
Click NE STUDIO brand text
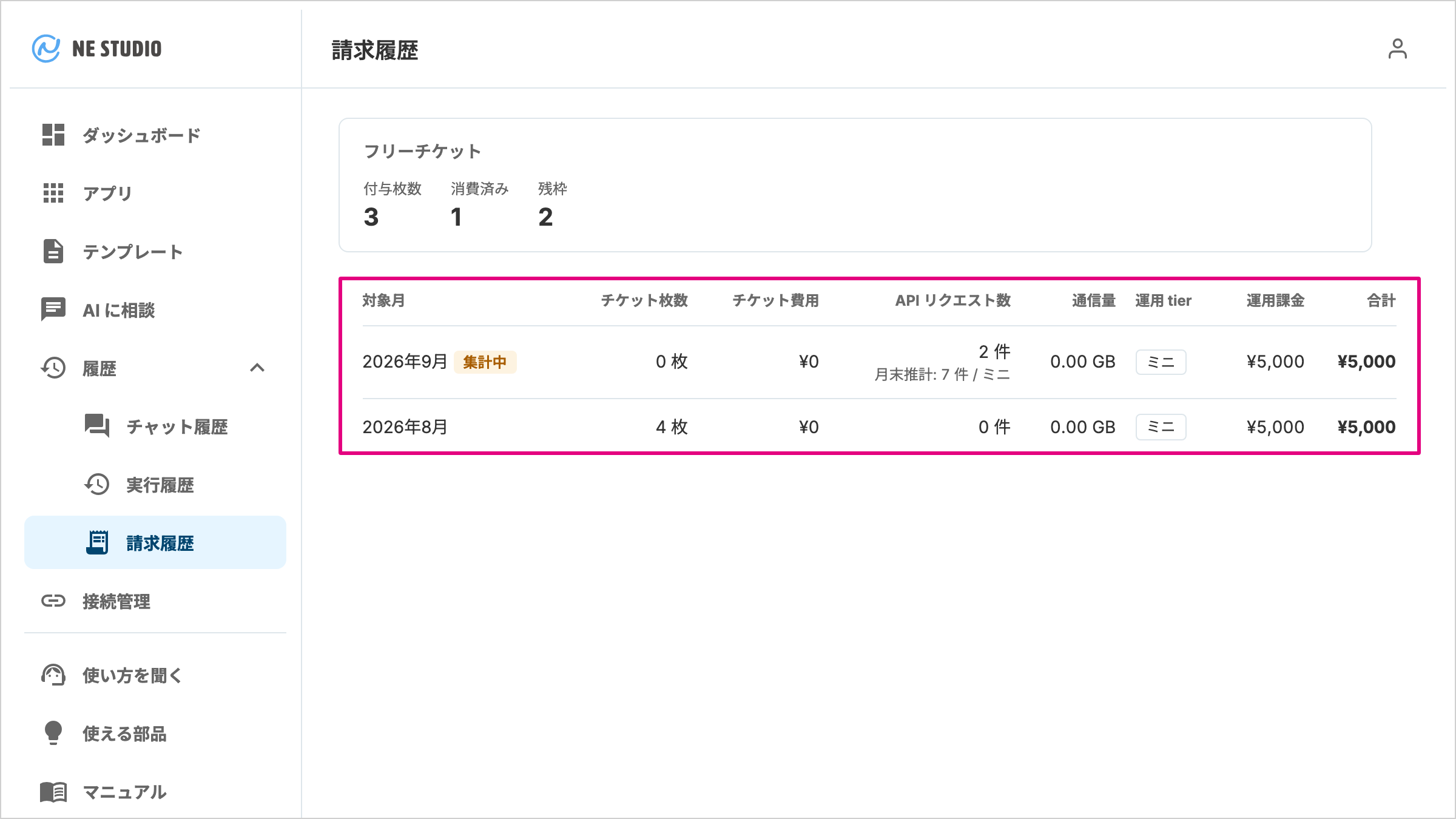pos(117,49)
